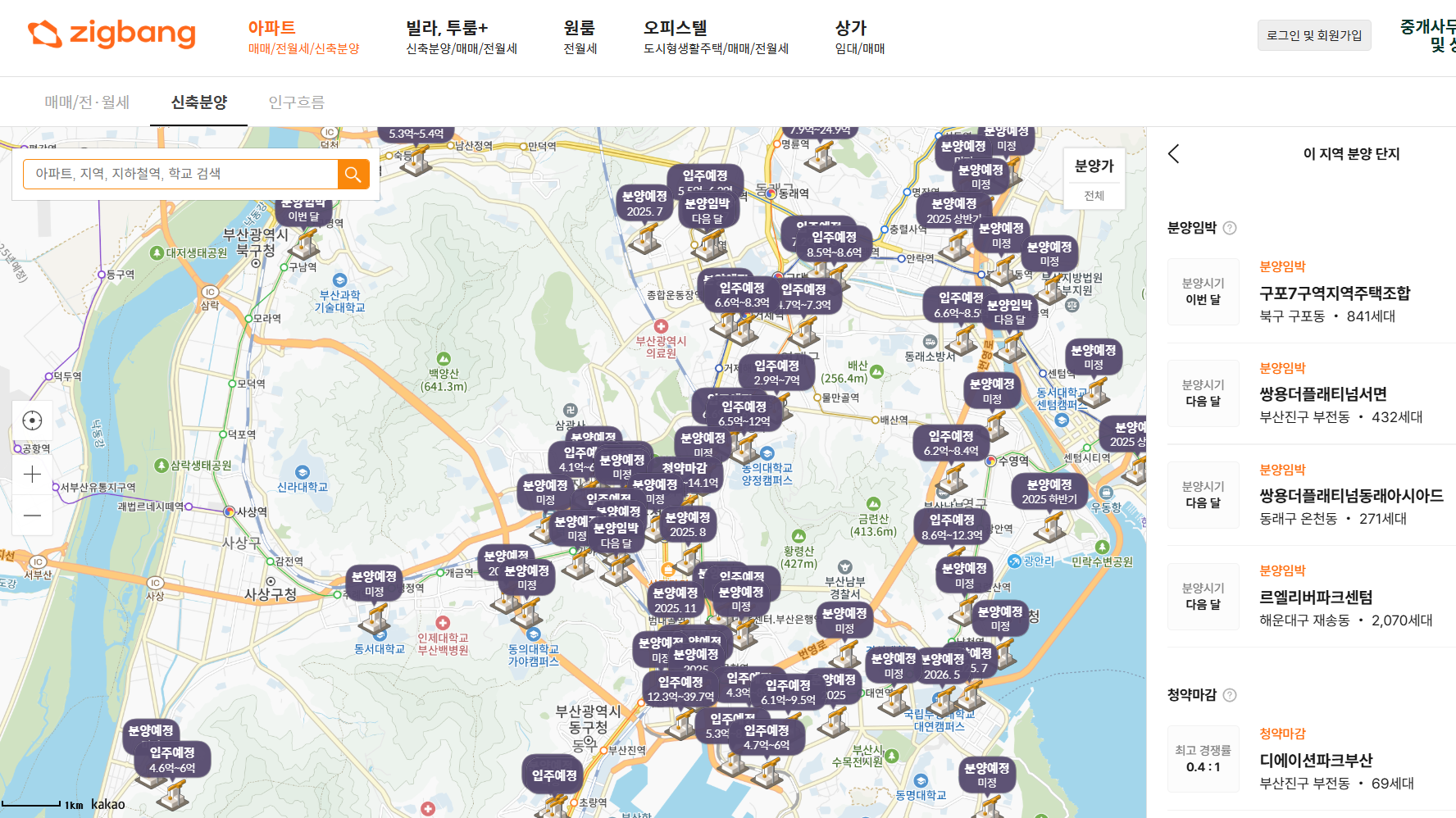
Task: Click the 신라대학교 map label
Action: (x=303, y=487)
